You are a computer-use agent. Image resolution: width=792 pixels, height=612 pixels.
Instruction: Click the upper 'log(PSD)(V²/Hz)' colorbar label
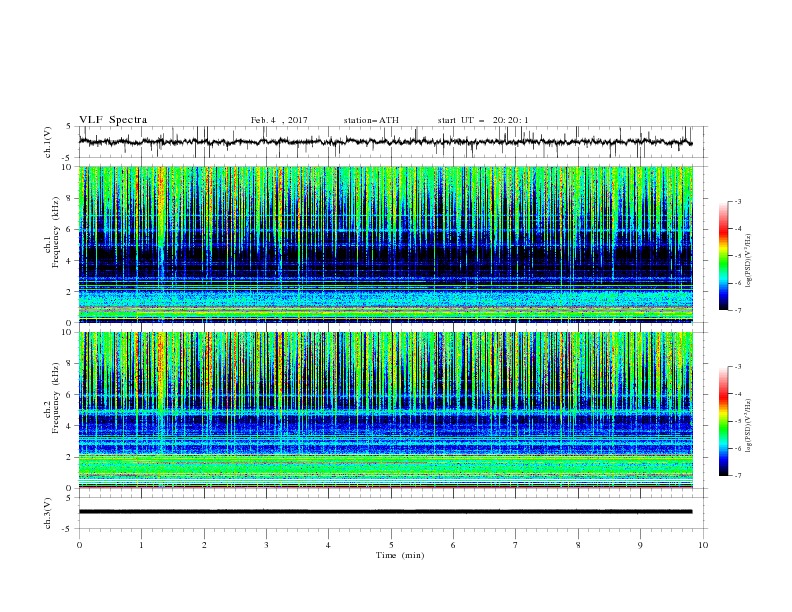click(x=748, y=261)
